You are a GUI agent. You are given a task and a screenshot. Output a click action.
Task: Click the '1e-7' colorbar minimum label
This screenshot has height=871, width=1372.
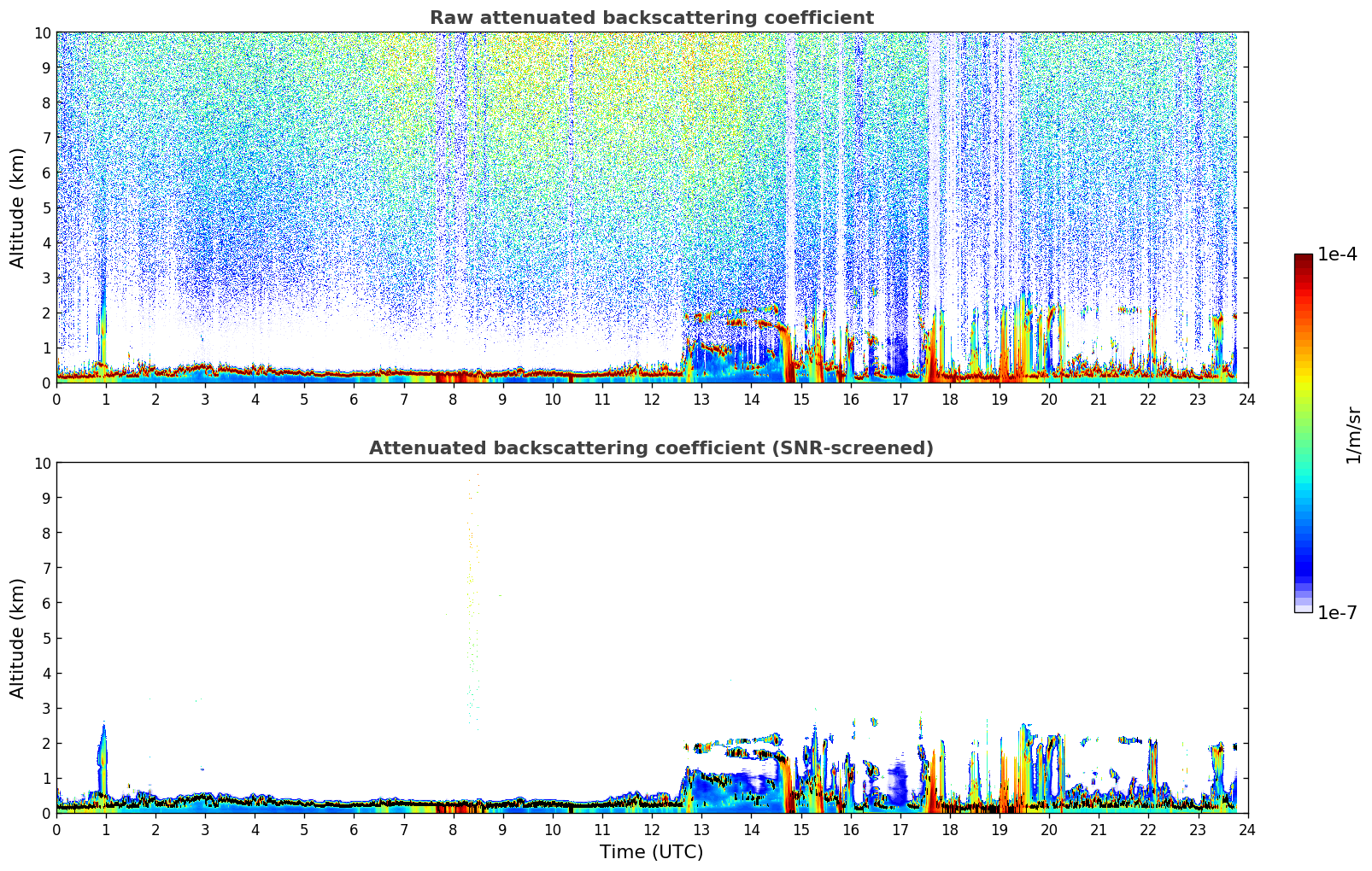click(1337, 612)
